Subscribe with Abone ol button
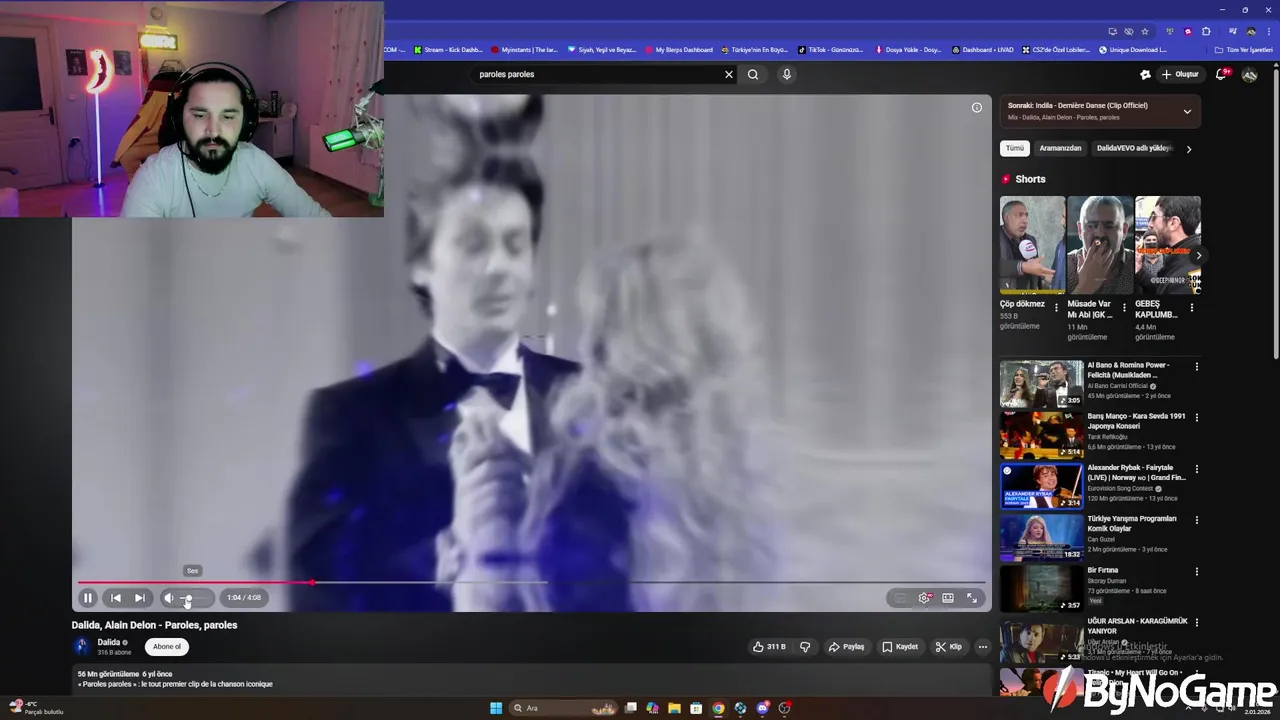 [x=167, y=647]
